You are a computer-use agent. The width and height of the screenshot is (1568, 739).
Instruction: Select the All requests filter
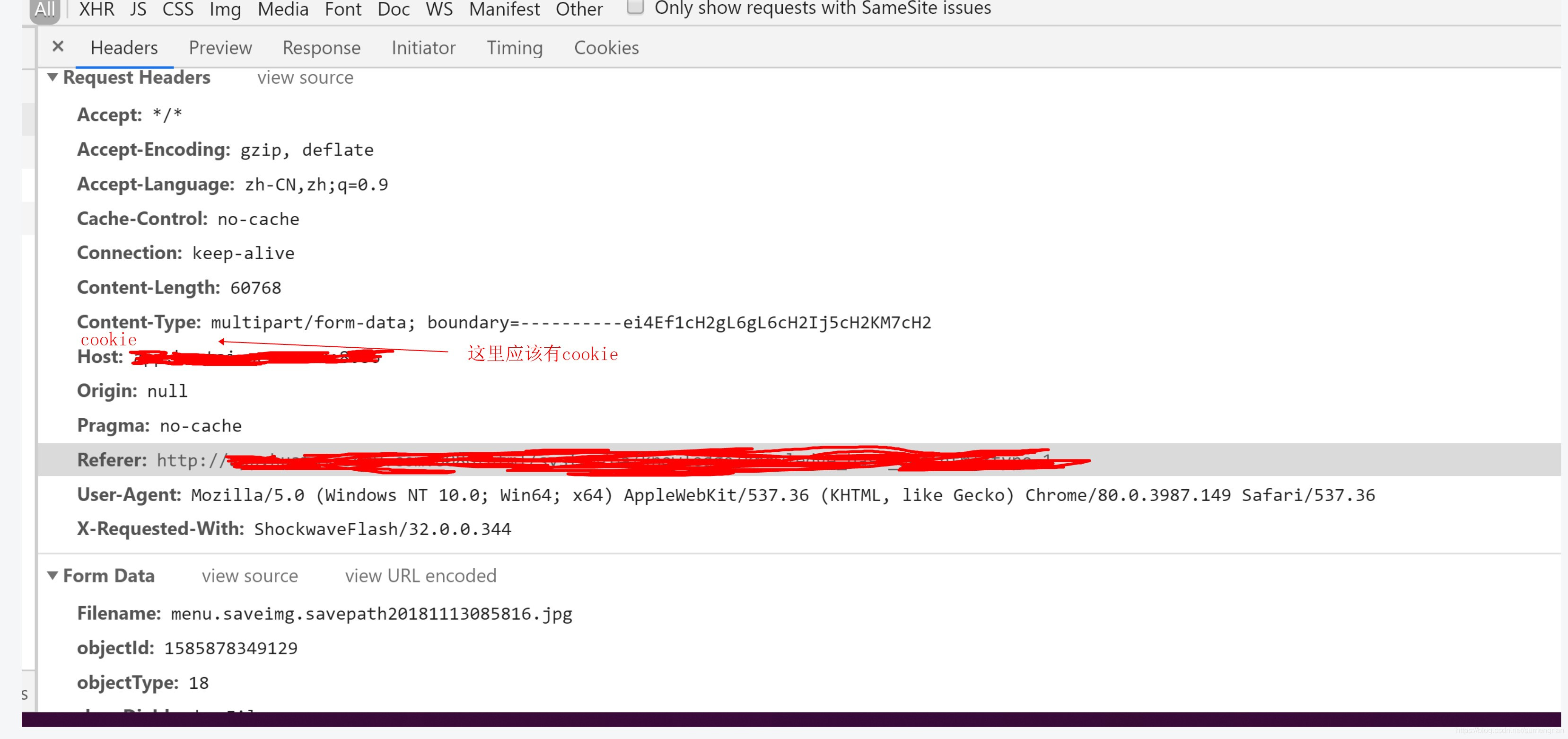click(x=45, y=8)
